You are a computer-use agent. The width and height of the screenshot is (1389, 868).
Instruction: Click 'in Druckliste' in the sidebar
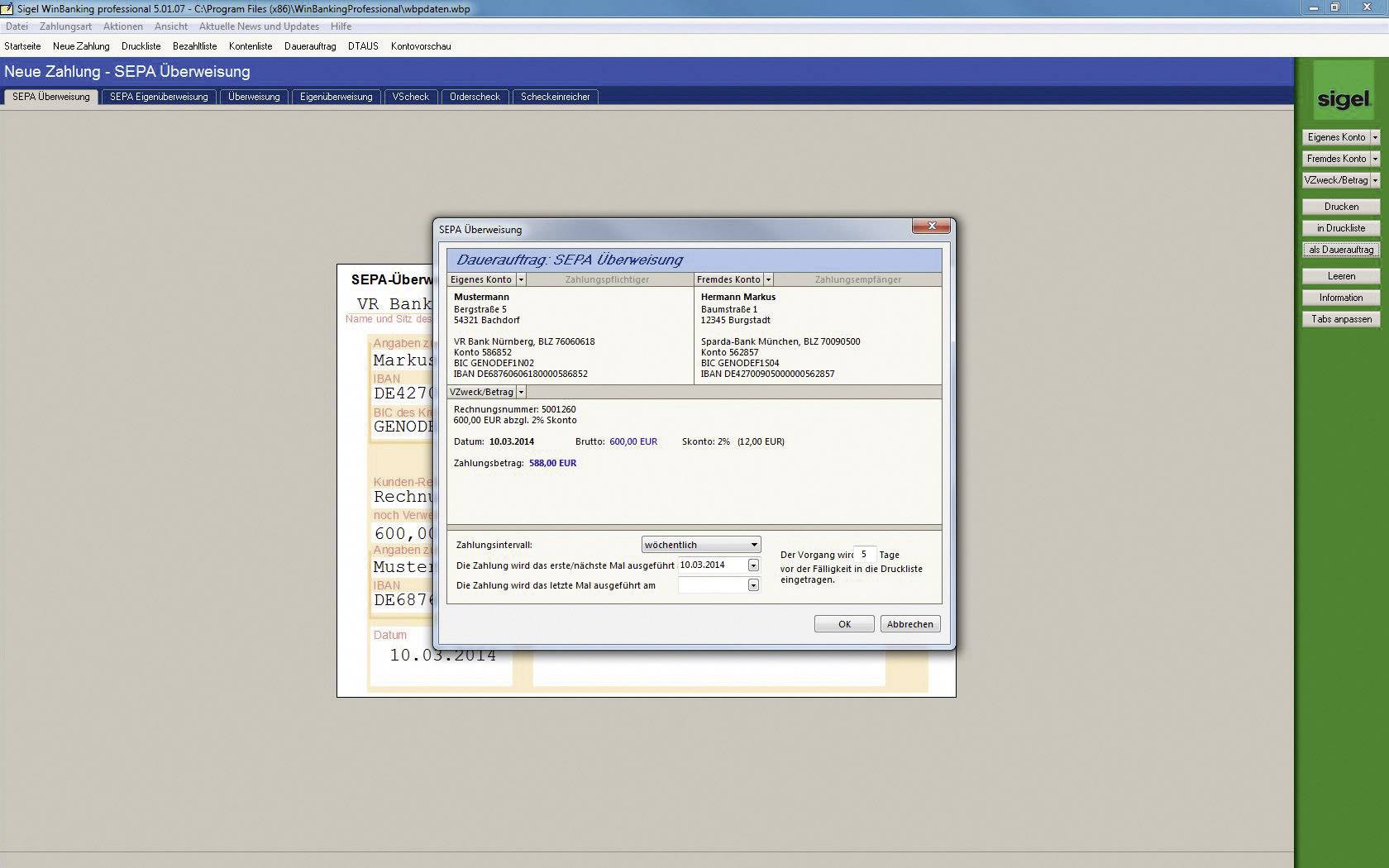[1340, 227]
